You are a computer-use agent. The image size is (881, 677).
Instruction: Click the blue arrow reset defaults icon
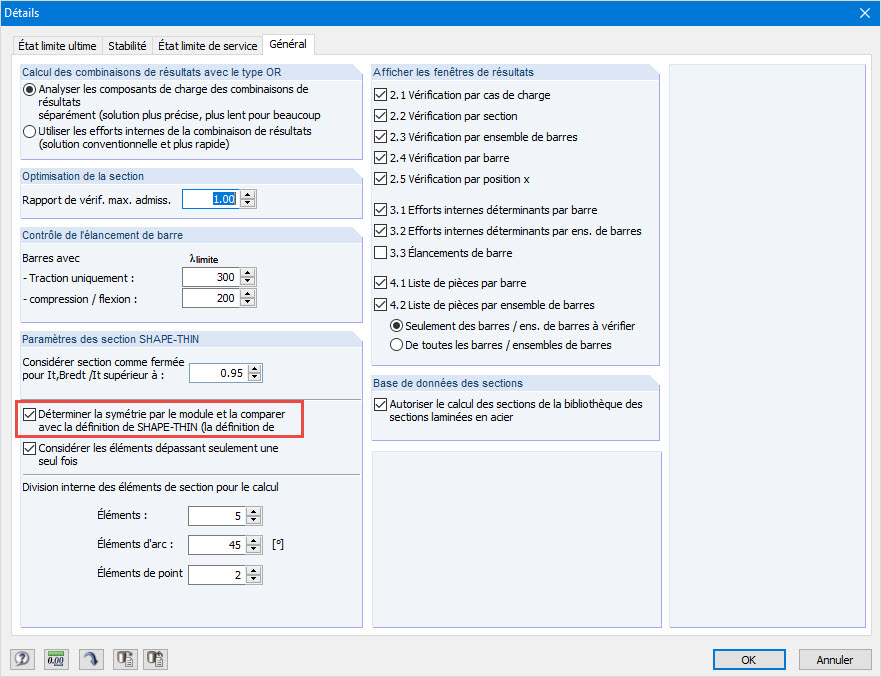[91, 658]
